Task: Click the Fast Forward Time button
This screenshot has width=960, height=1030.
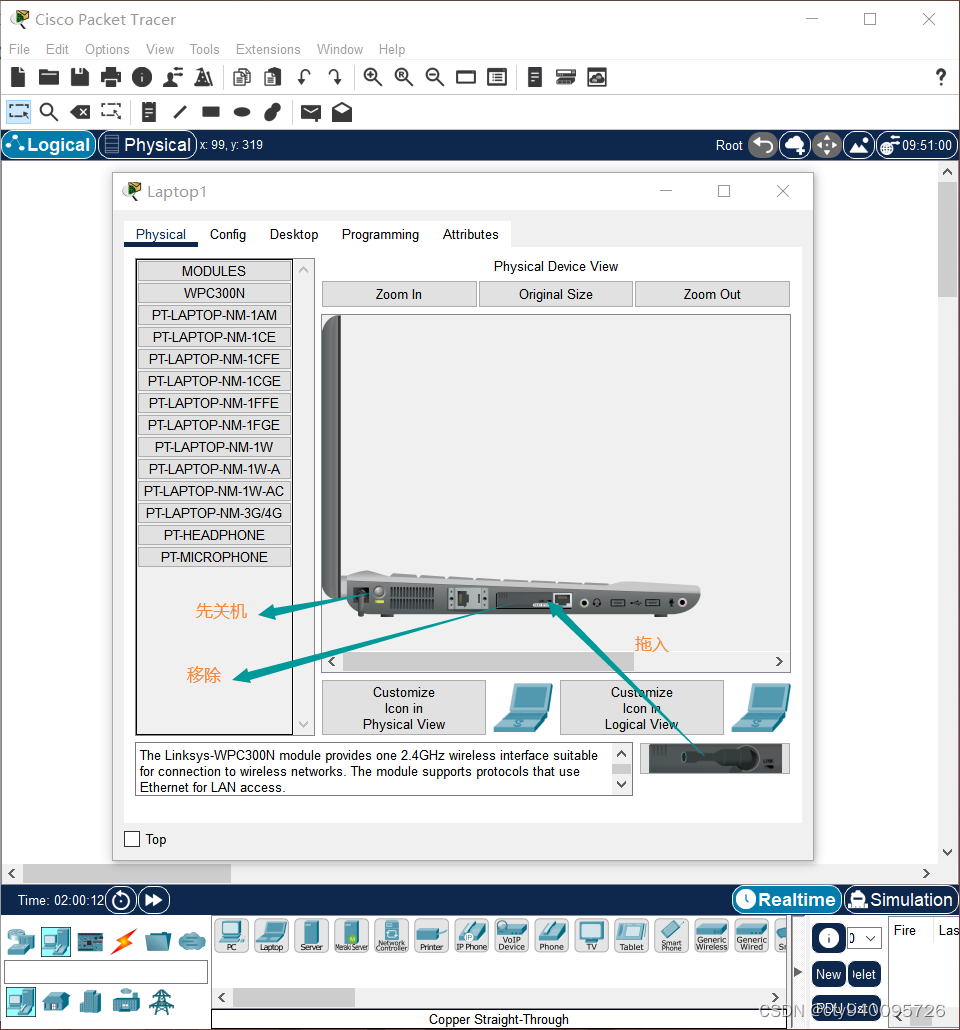Action: click(x=154, y=900)
